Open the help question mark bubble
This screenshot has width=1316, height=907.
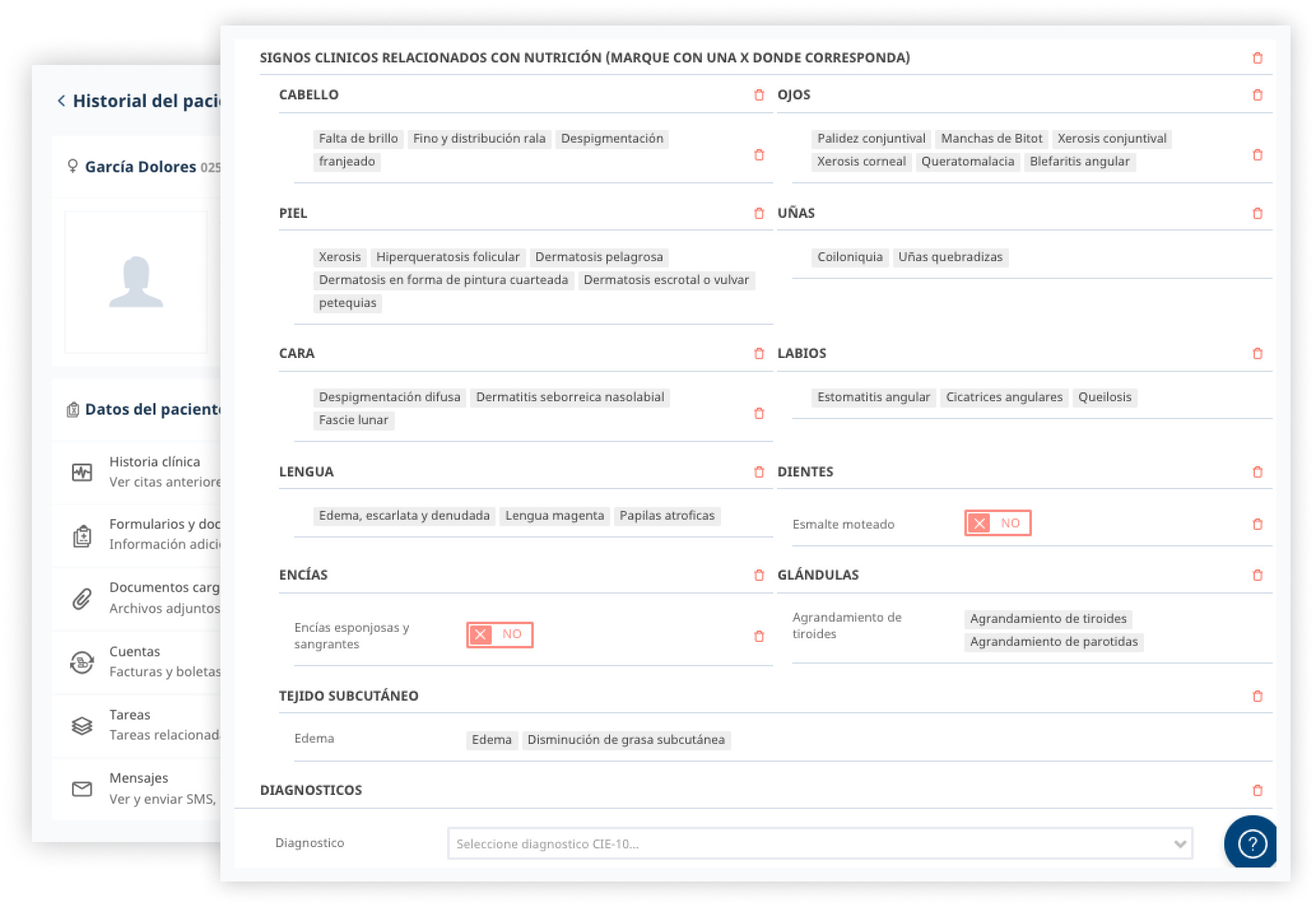tap(1251, 843)
